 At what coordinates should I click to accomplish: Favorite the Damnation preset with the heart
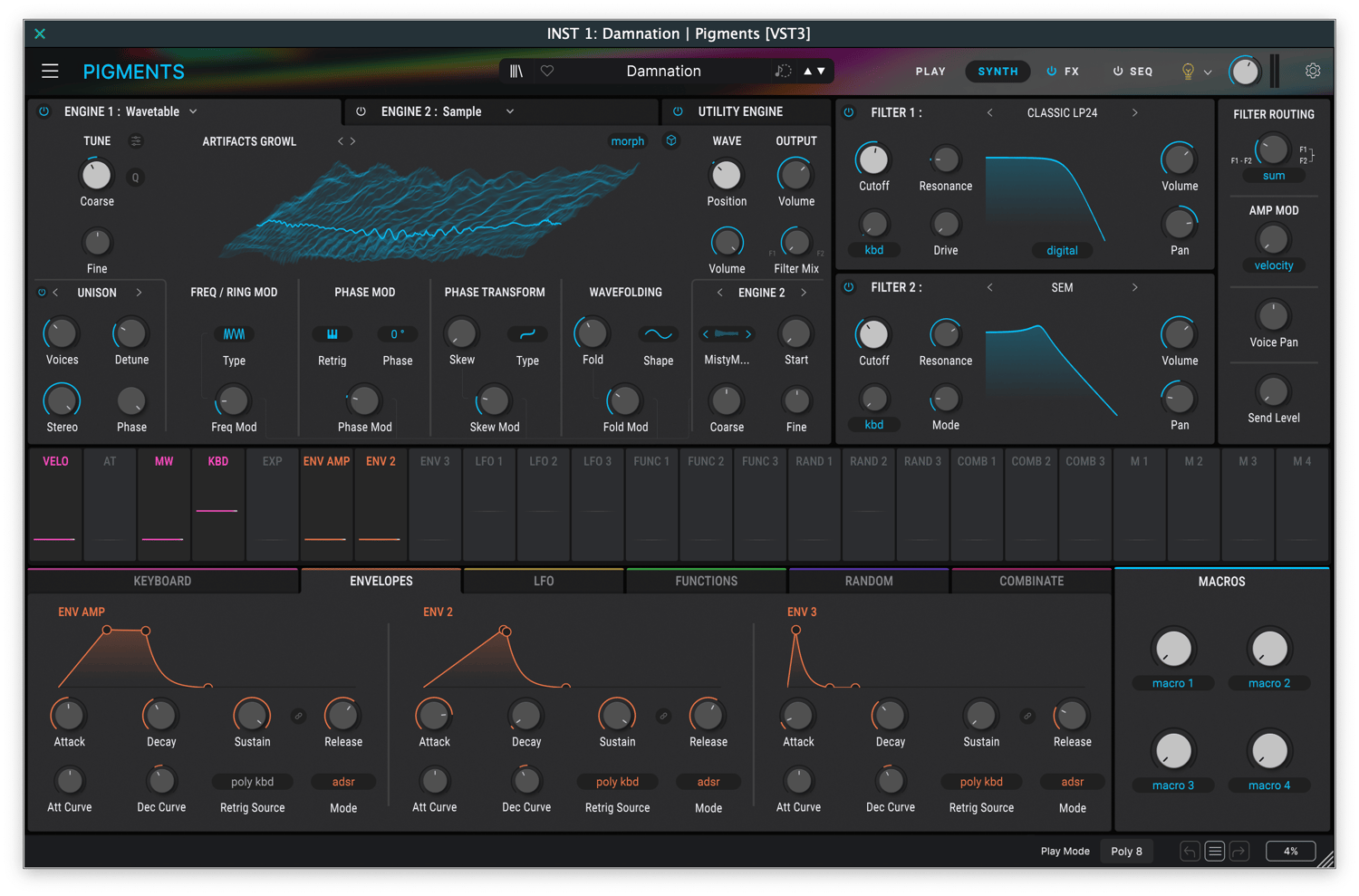tap(547, 72)
